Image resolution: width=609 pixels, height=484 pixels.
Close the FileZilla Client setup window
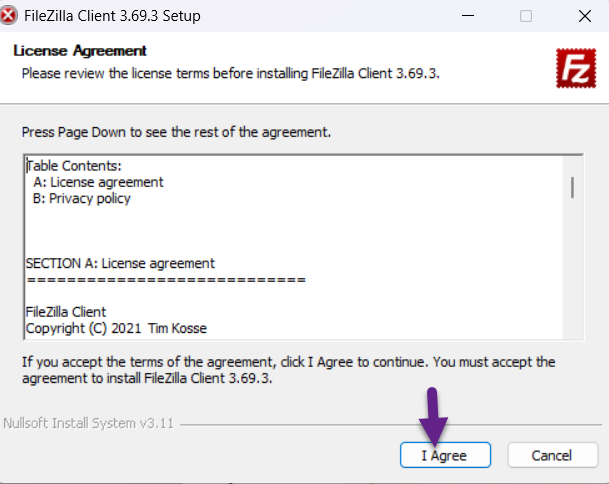584,16
